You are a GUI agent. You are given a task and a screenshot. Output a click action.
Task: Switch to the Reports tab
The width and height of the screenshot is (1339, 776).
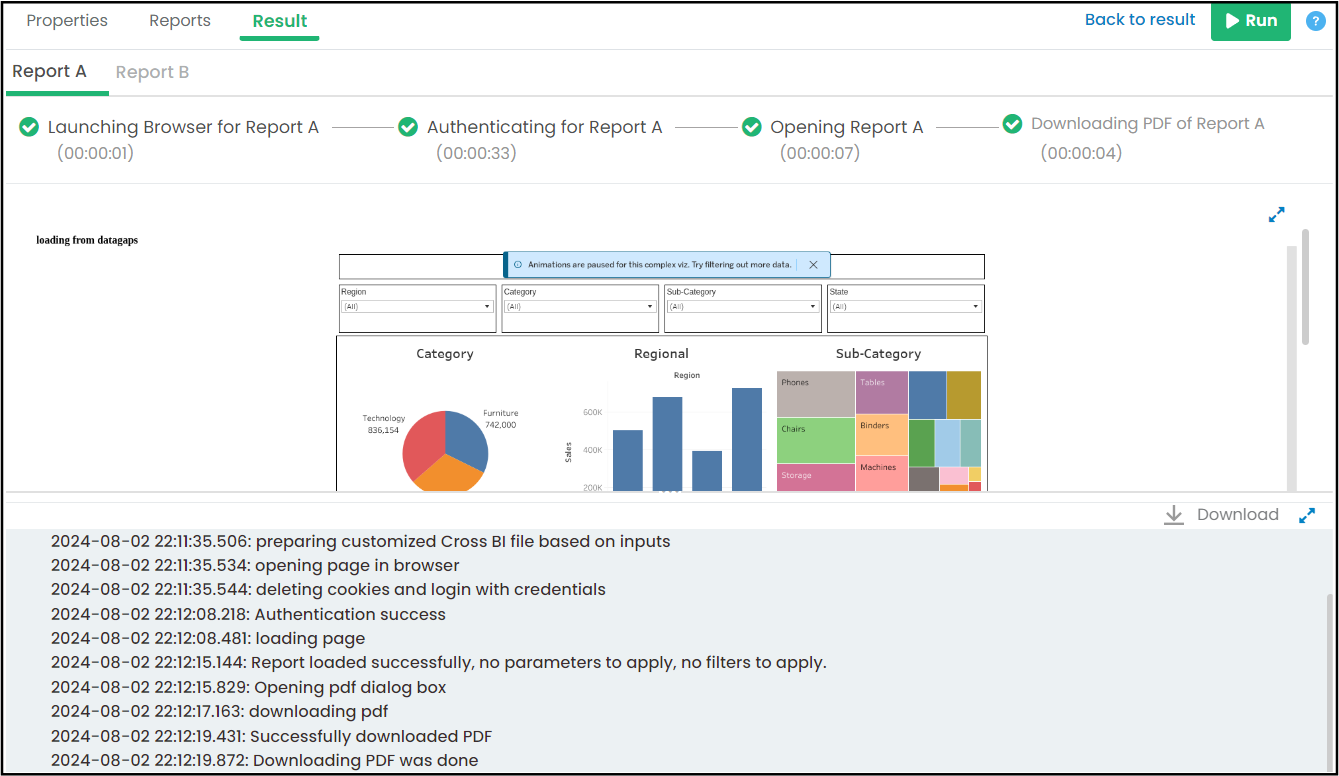click(180, 21)
